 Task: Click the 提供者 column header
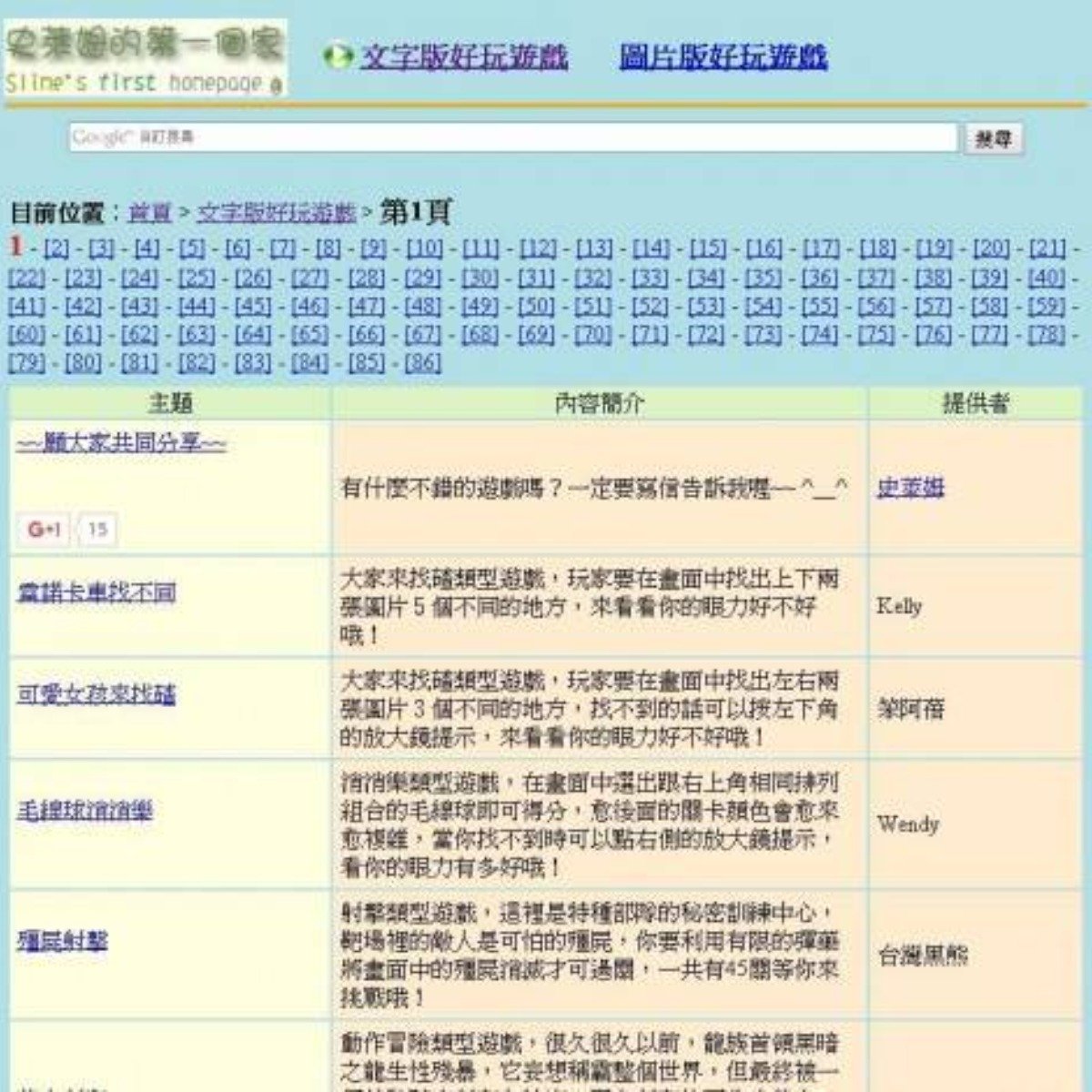[x=976, y=404]
